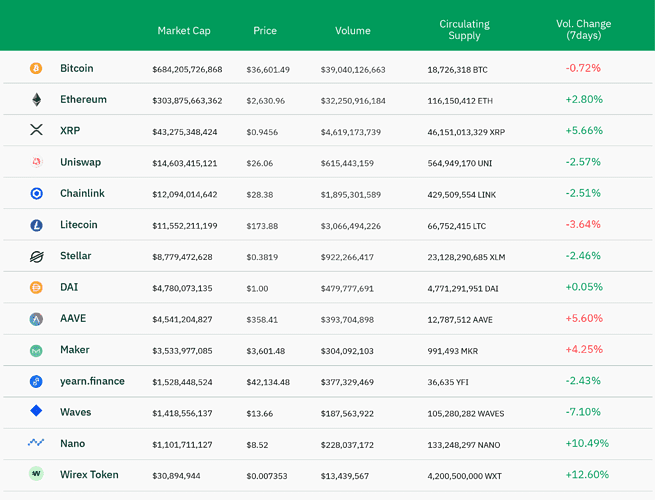The height and width of the screenshot is (500, 655).
Task: Open the Chainlink name link
Action: pyautogui.click(x=82, y=193)
